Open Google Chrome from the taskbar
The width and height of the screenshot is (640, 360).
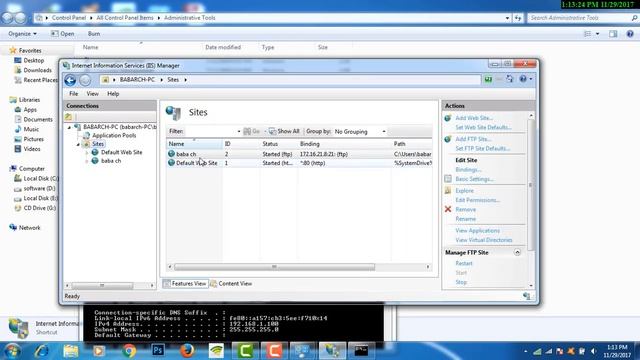coord(129,351)
